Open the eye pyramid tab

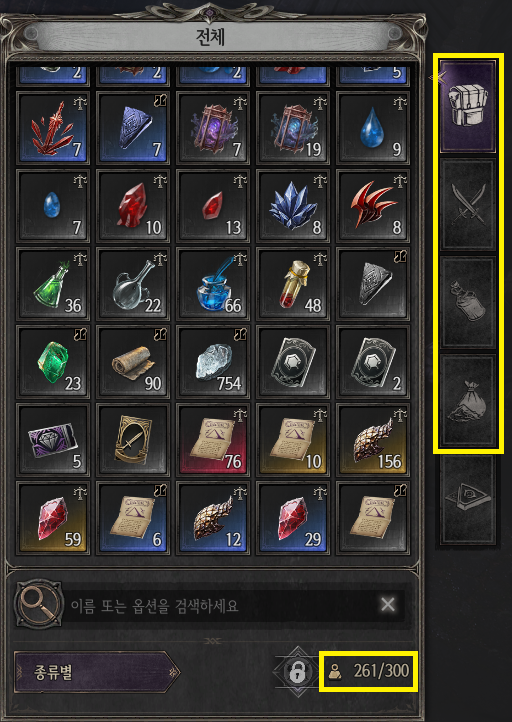[x=467, y=499]
